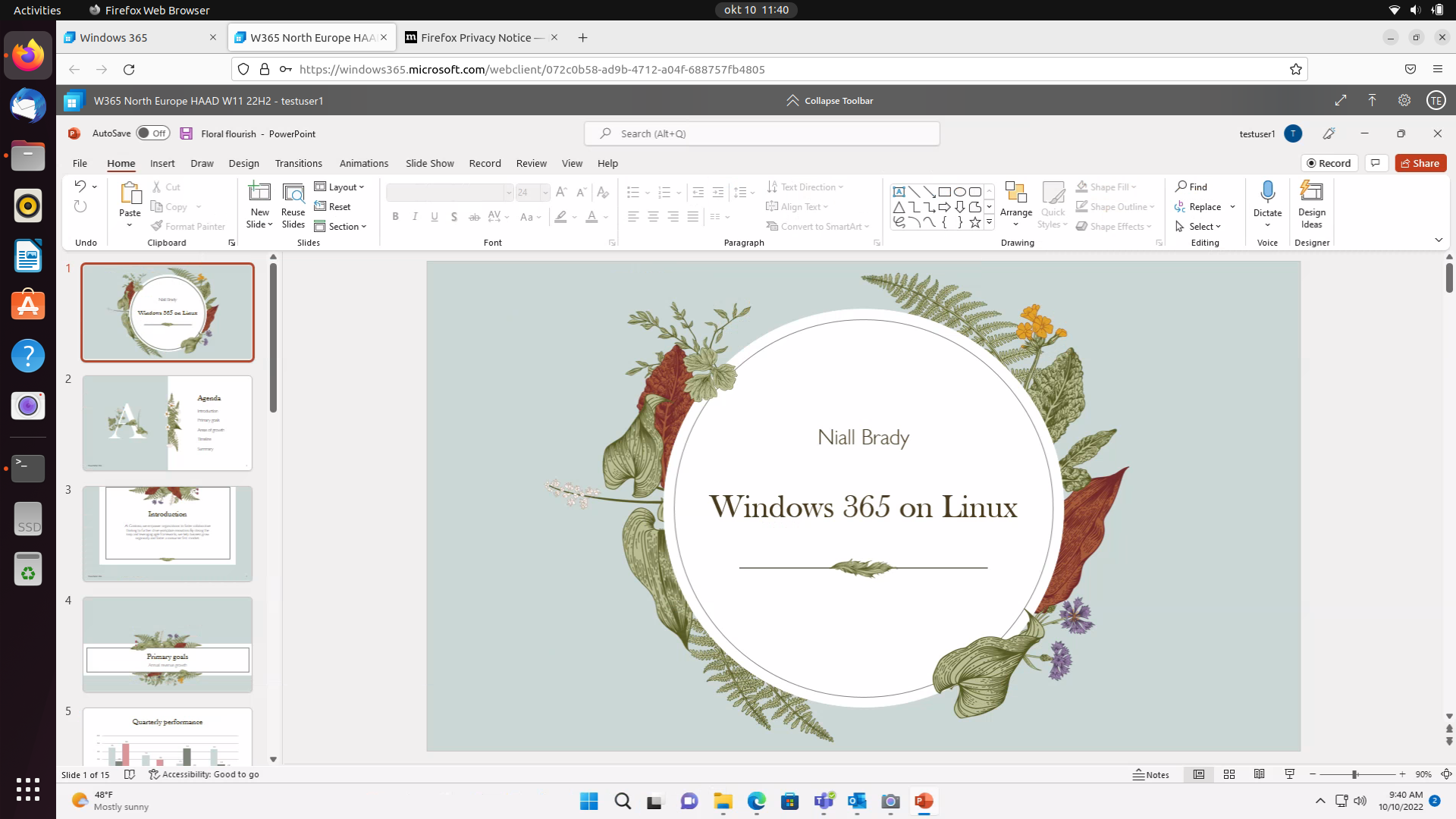Screen dimensions: 1456x819
Task: Toggle Bold formatting button
Action: pyautogui.click(x=395, y=217)
